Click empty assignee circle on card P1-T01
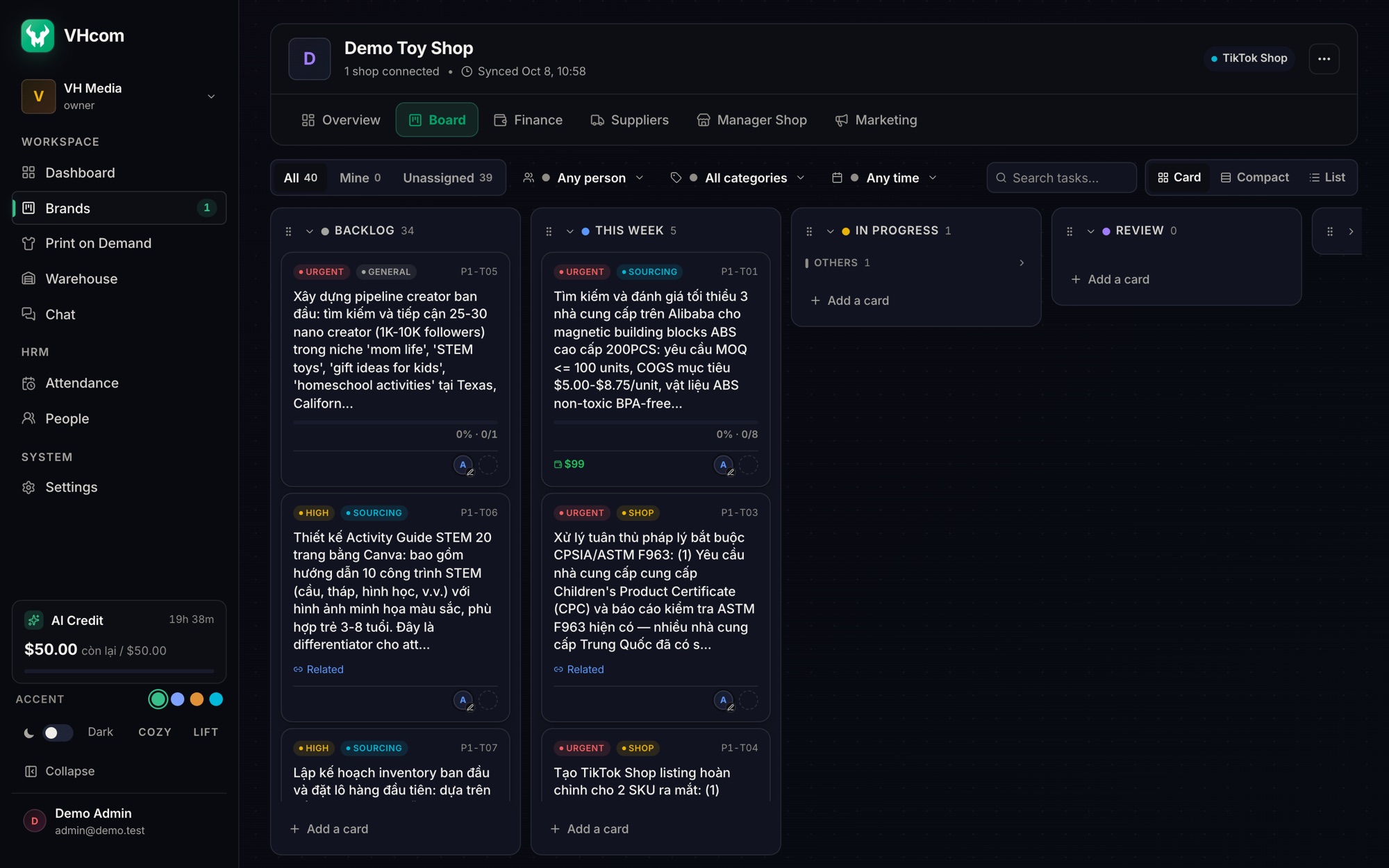This screenshot has width=1389, height=868. point(749,465)
